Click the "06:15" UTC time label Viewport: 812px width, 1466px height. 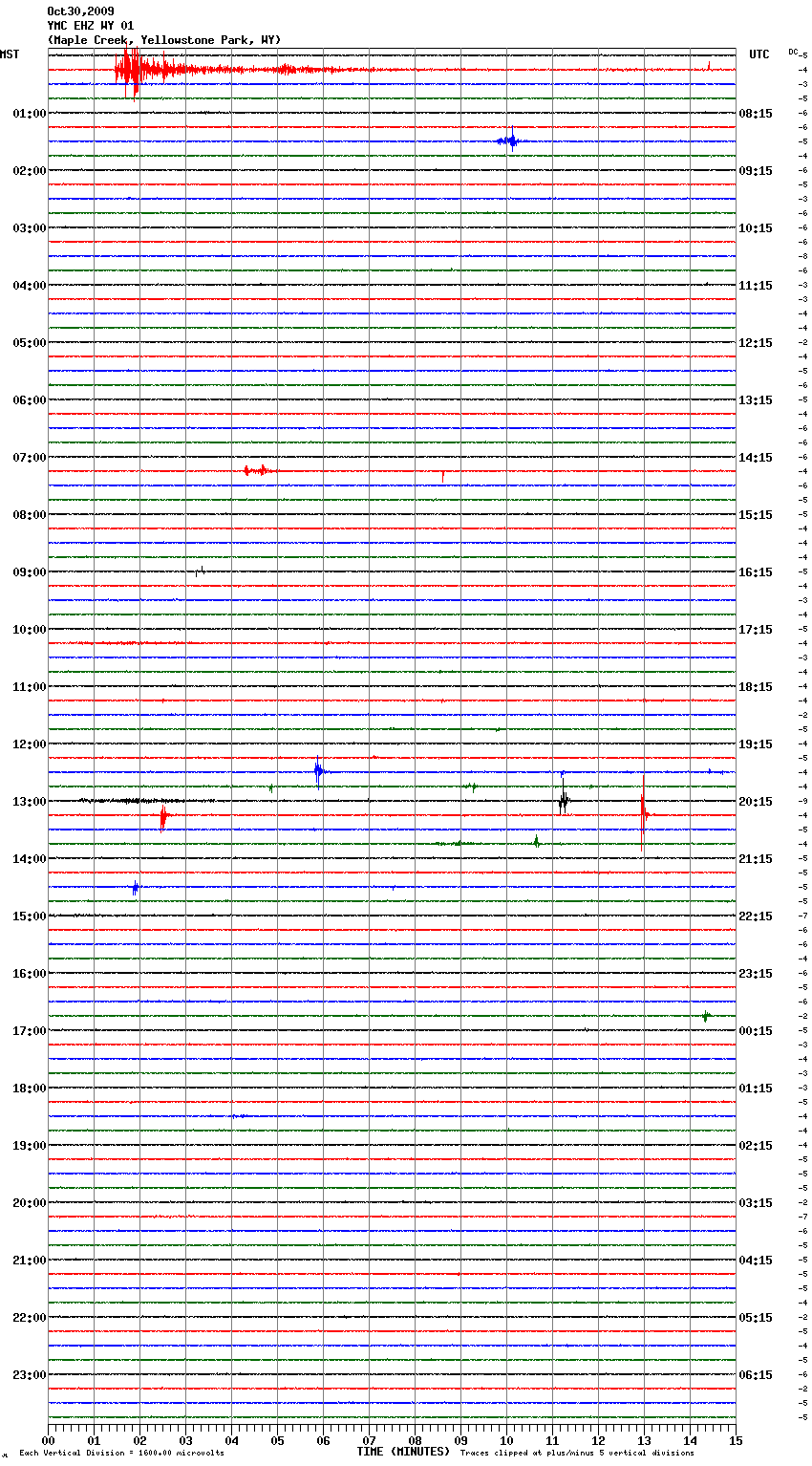[756, 1375]
